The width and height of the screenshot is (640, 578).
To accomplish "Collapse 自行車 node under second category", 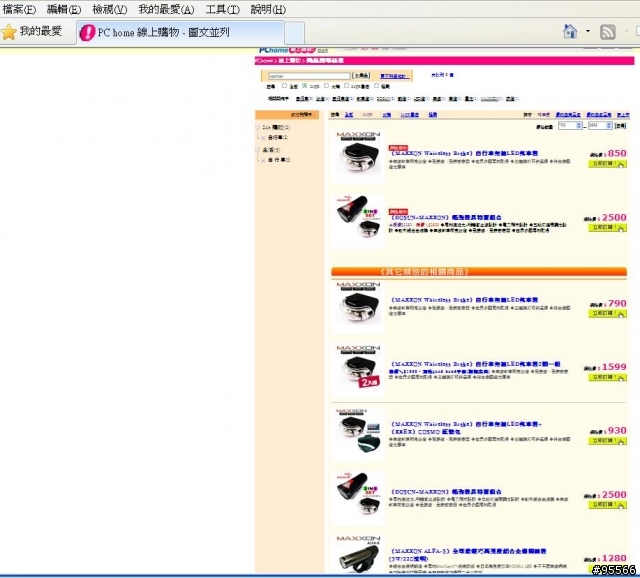I will point(263,160).
